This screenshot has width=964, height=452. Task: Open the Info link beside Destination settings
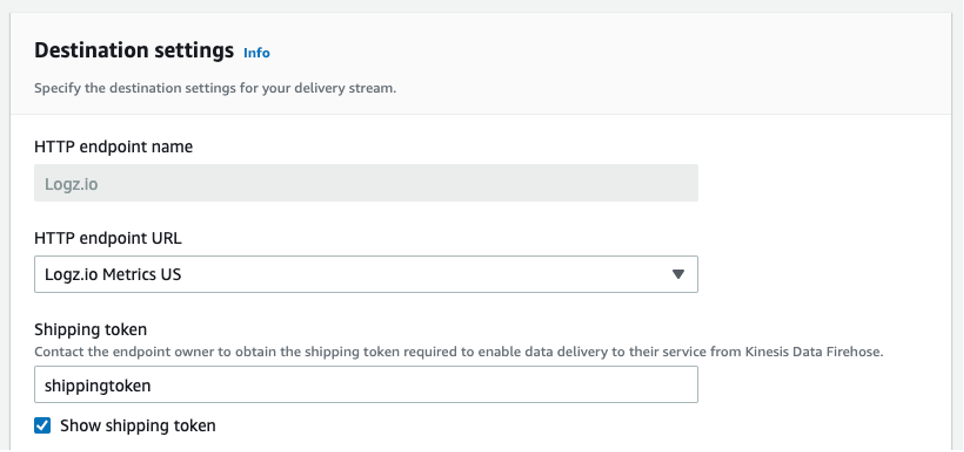(257, 53)
